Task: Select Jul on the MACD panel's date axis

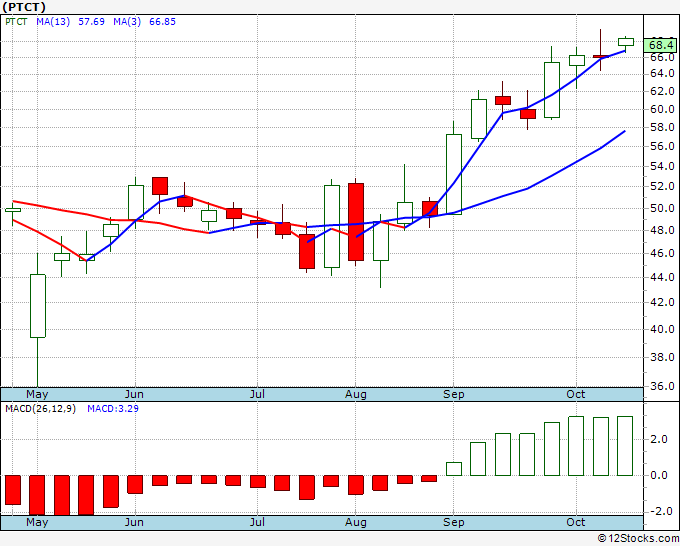Action: pos(257,523)
